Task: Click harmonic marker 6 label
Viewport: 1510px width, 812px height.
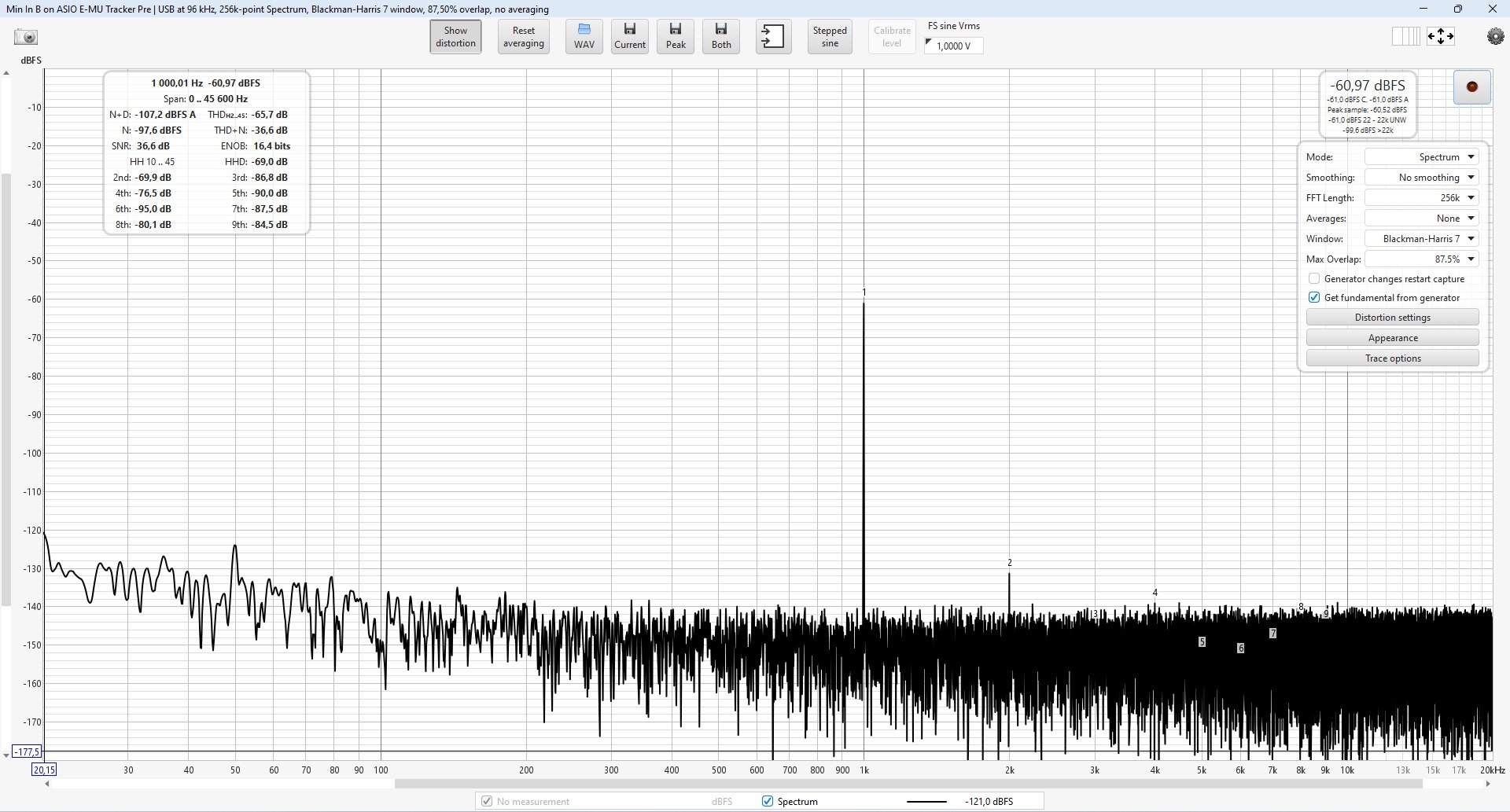Action: pos(1240,648)
